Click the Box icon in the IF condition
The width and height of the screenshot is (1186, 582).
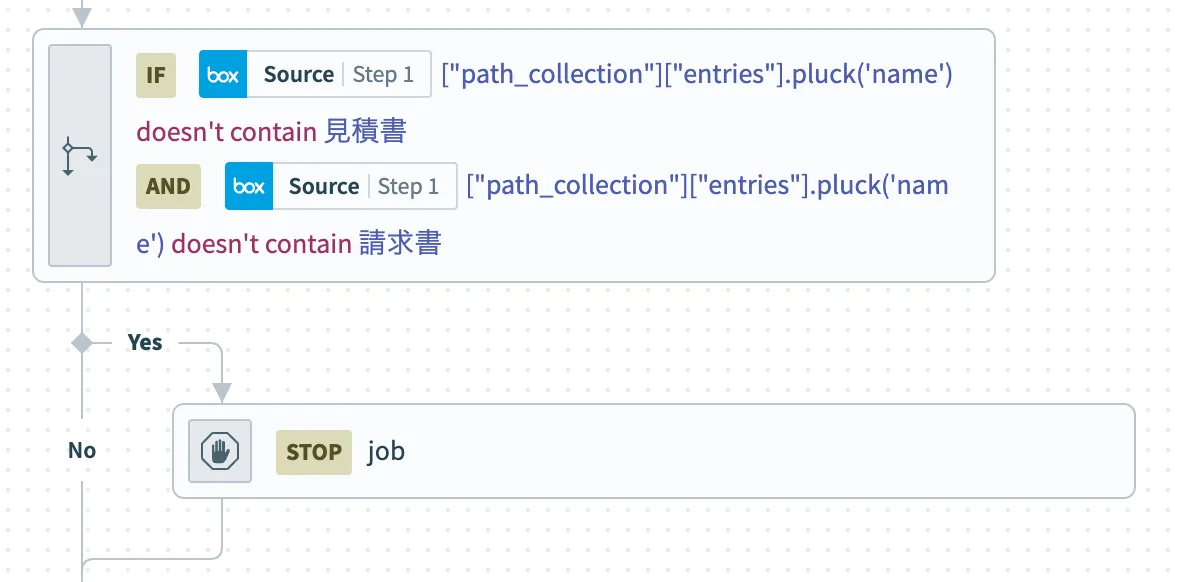click(x=223, y=75)
